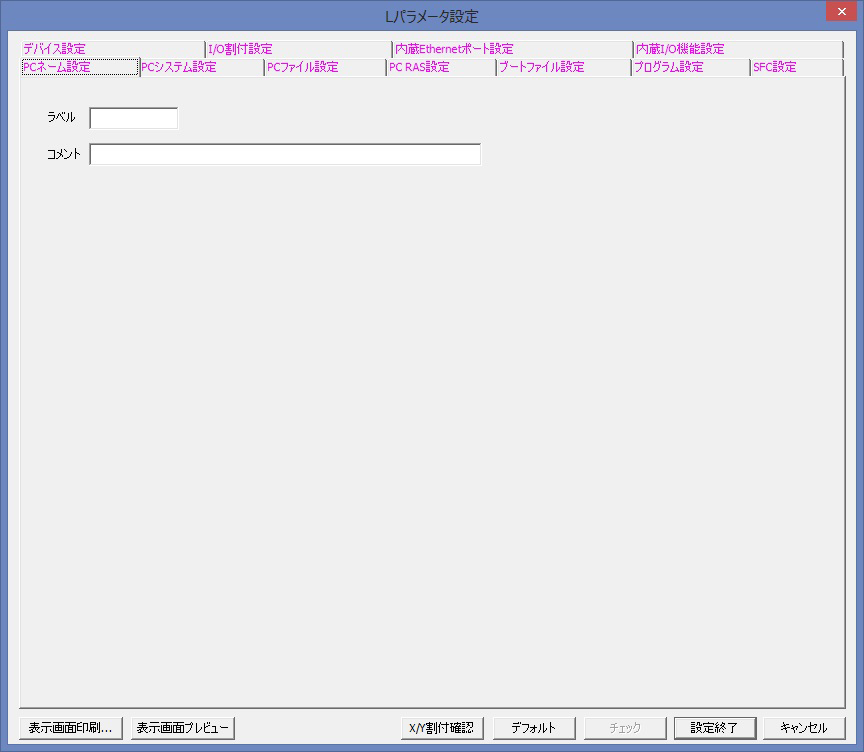864x752 pixels.
Task: Switch to the PCファイル設定 tab
Action: [302, 67]
